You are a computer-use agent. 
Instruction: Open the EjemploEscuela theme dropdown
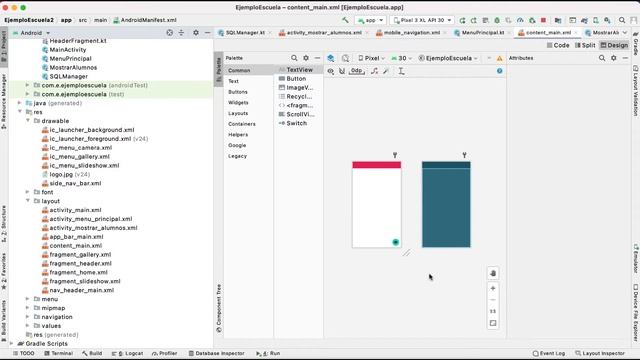(448, 58)
